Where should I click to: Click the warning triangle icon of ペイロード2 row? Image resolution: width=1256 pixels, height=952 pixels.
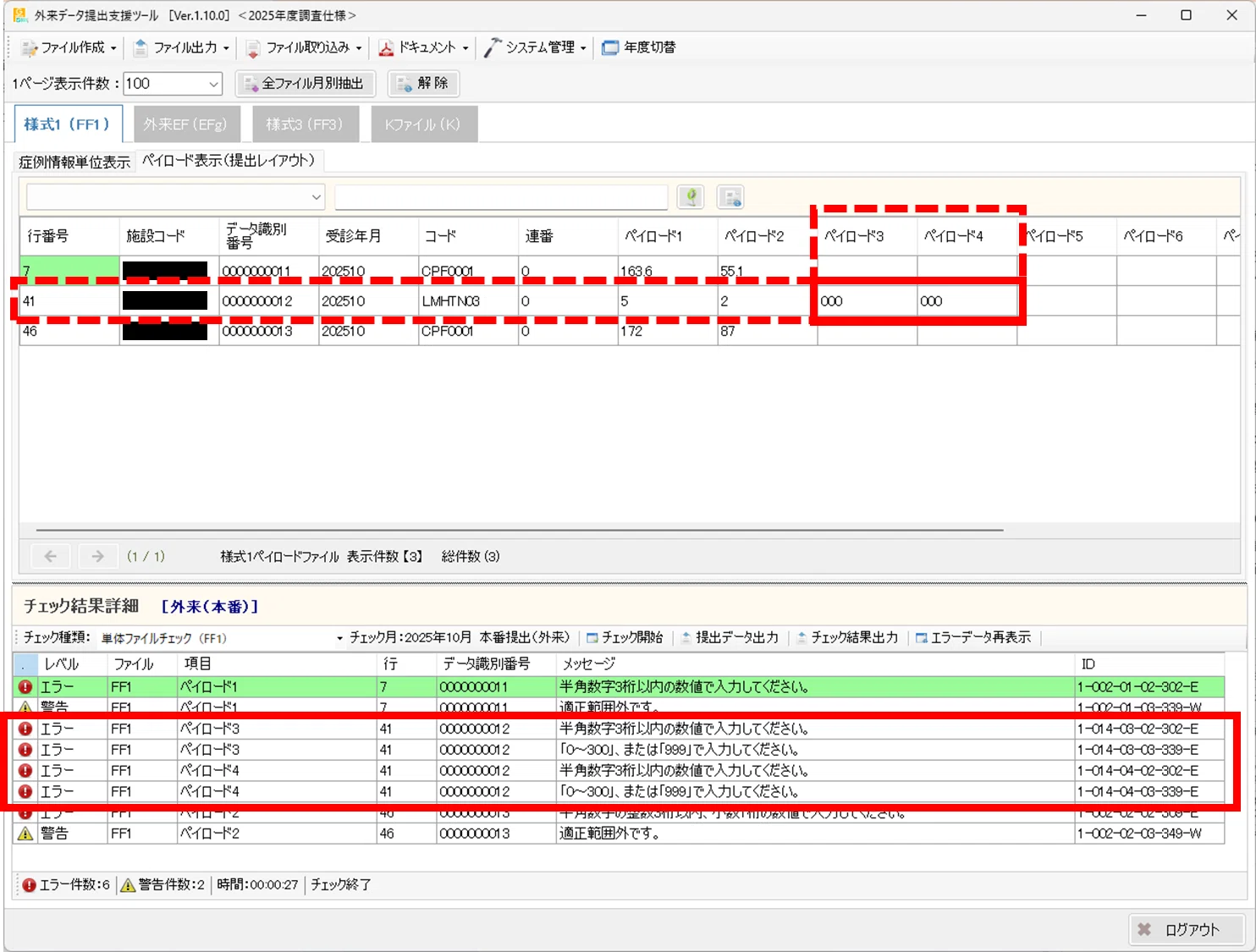[x=25, y=834]
